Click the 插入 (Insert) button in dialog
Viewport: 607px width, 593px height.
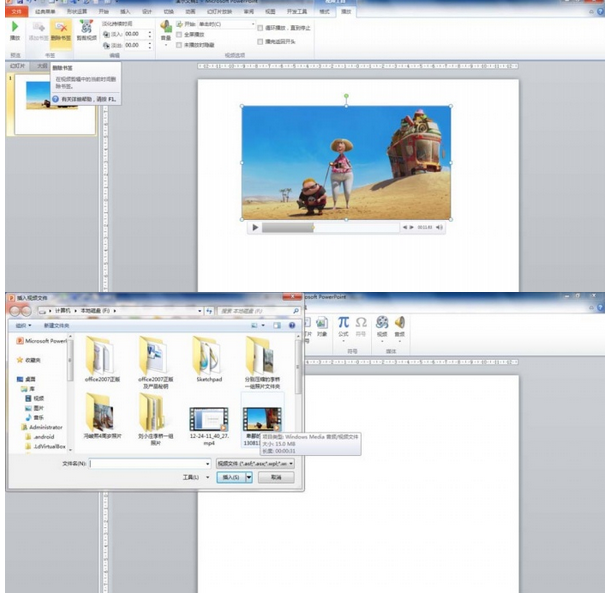232,478
